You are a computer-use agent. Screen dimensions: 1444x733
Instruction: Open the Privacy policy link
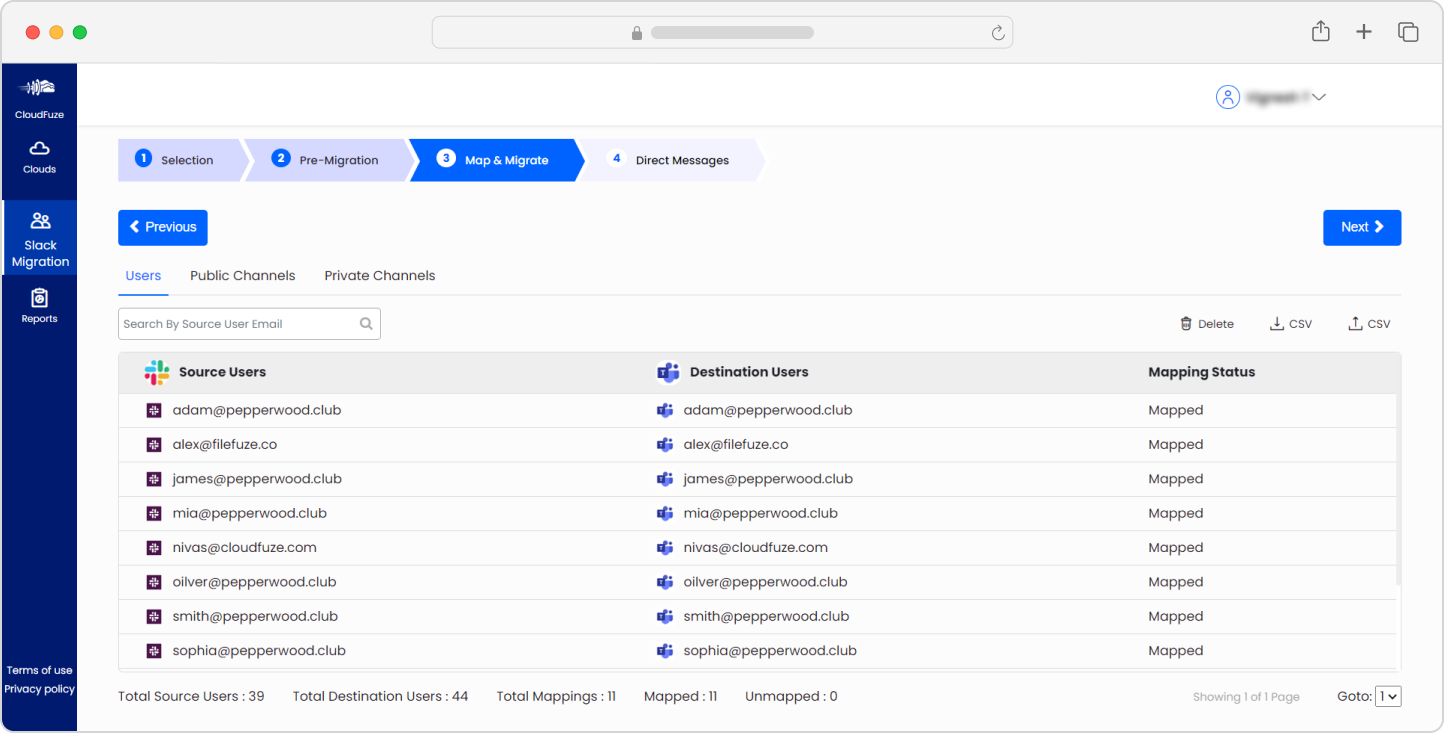(39, 689)
